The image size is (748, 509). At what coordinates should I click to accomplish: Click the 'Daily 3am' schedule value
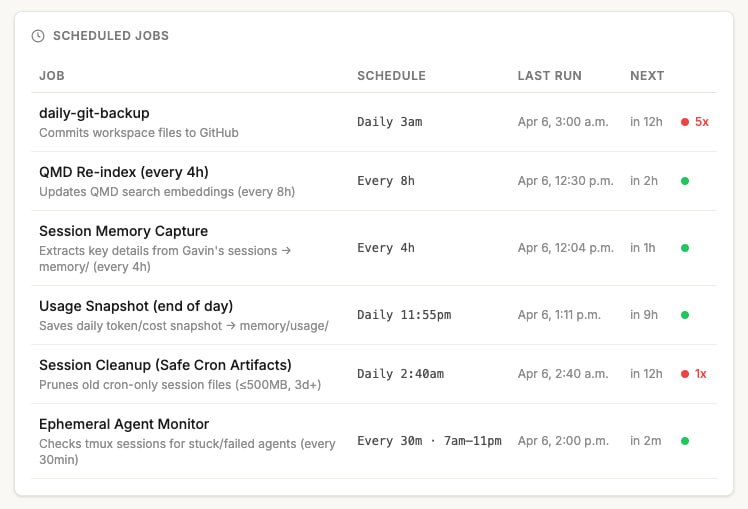(389, 122)
